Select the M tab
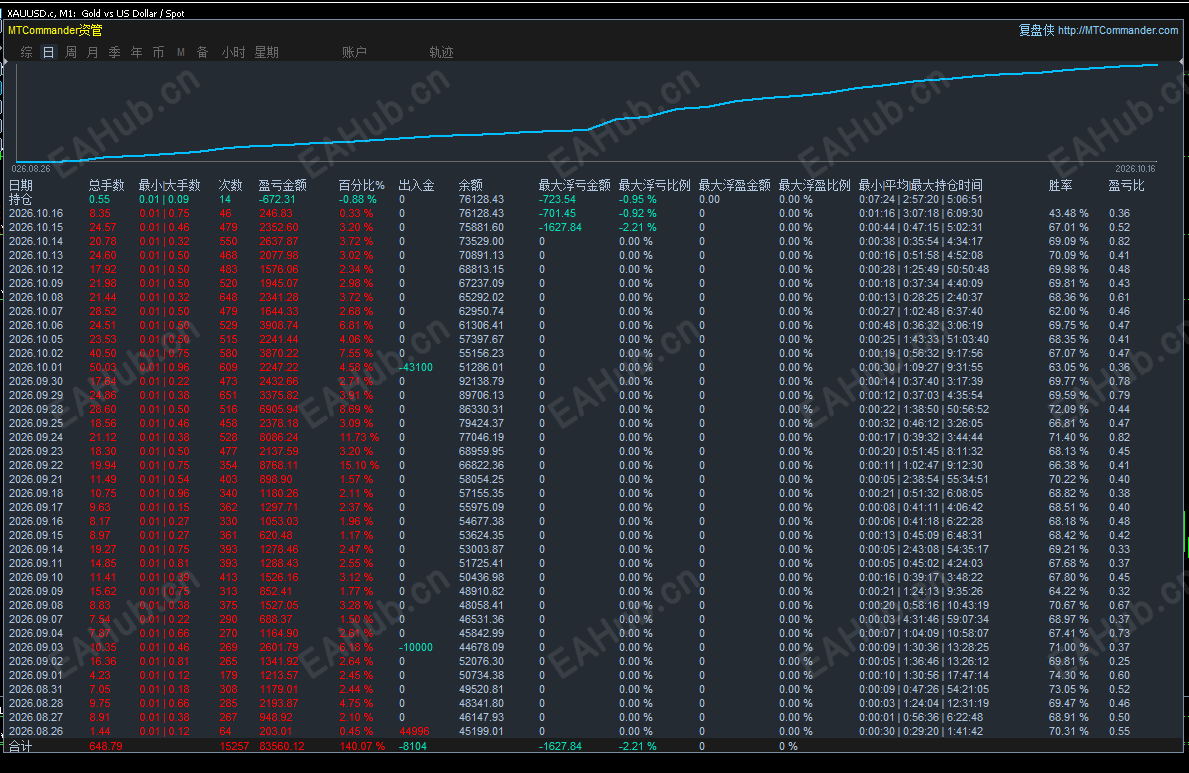This screenshot has height=773, width=1189. coord(180,52)
